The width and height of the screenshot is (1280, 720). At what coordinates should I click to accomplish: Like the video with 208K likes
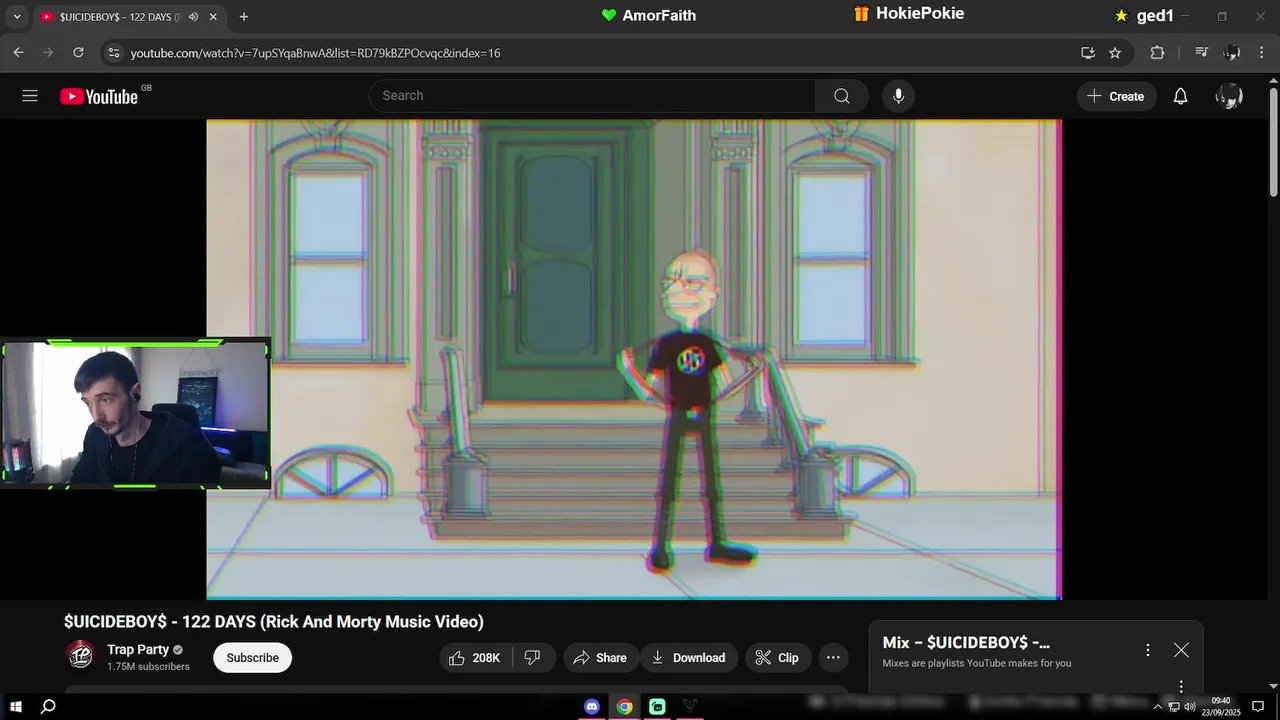tap(475, 657)
